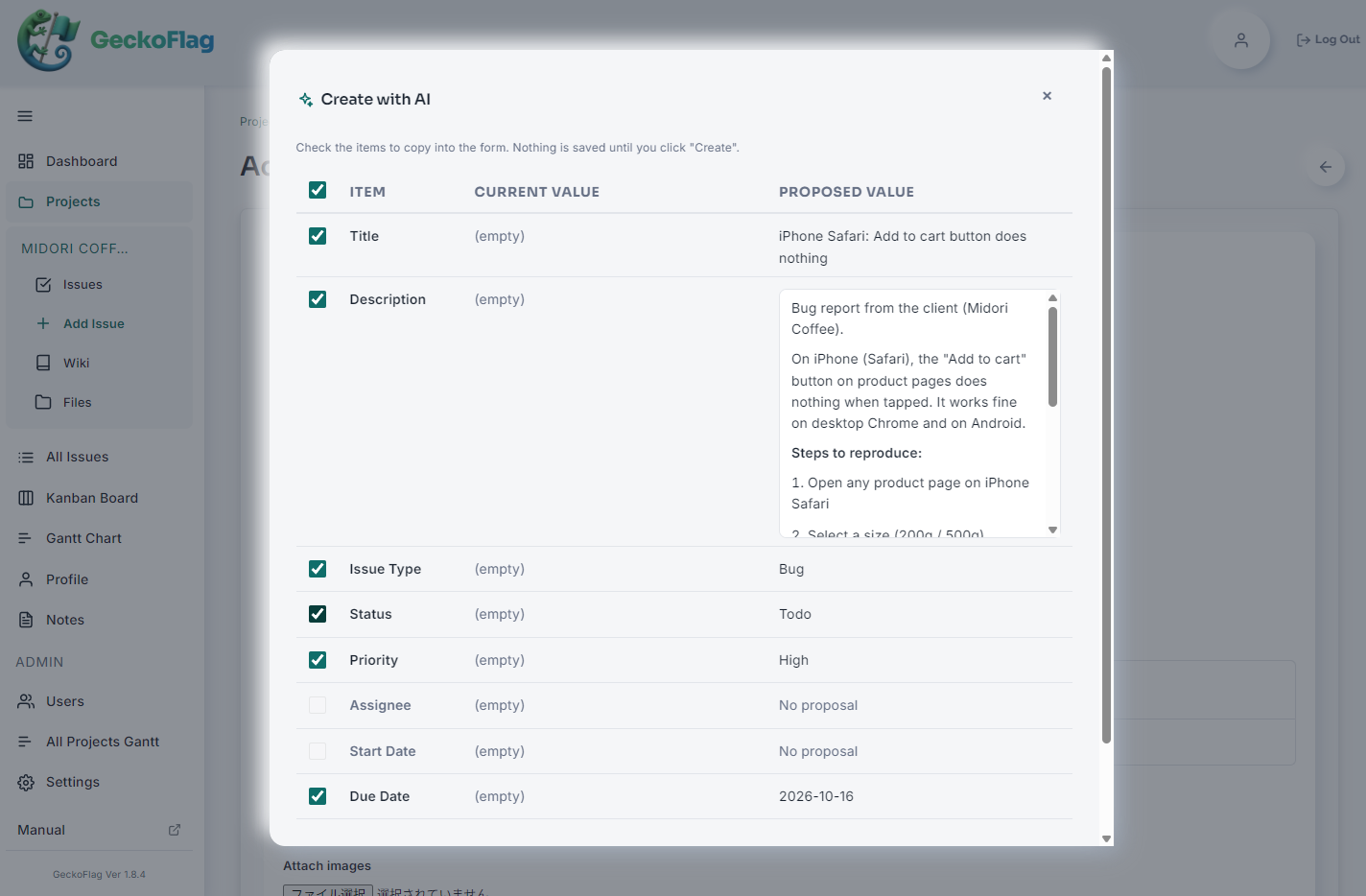The image size is (1366, 896).
Task: Click the All Issues list icon
Action: [26, 458]
